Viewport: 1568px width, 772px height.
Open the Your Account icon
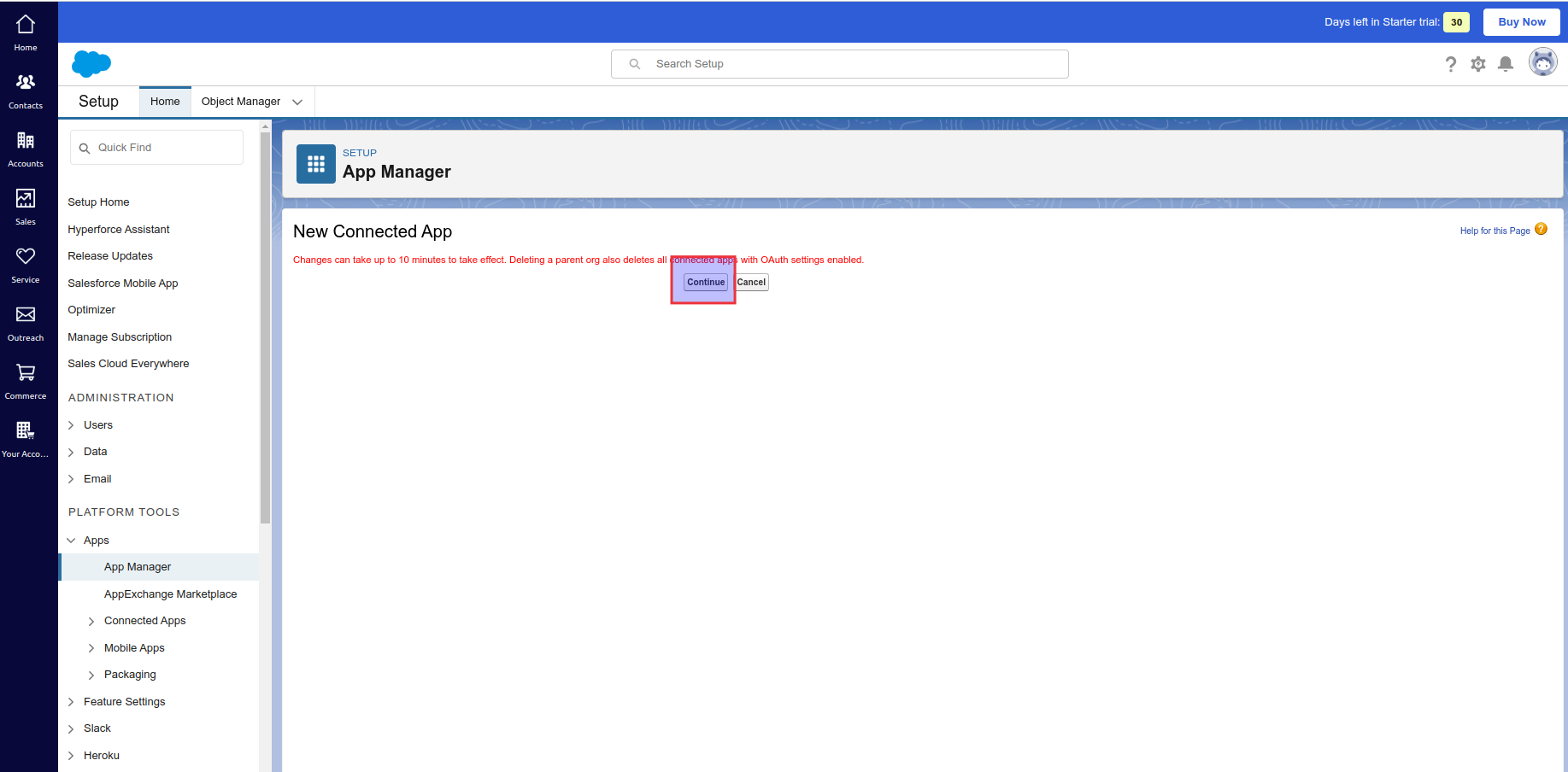tap(26, 430)
